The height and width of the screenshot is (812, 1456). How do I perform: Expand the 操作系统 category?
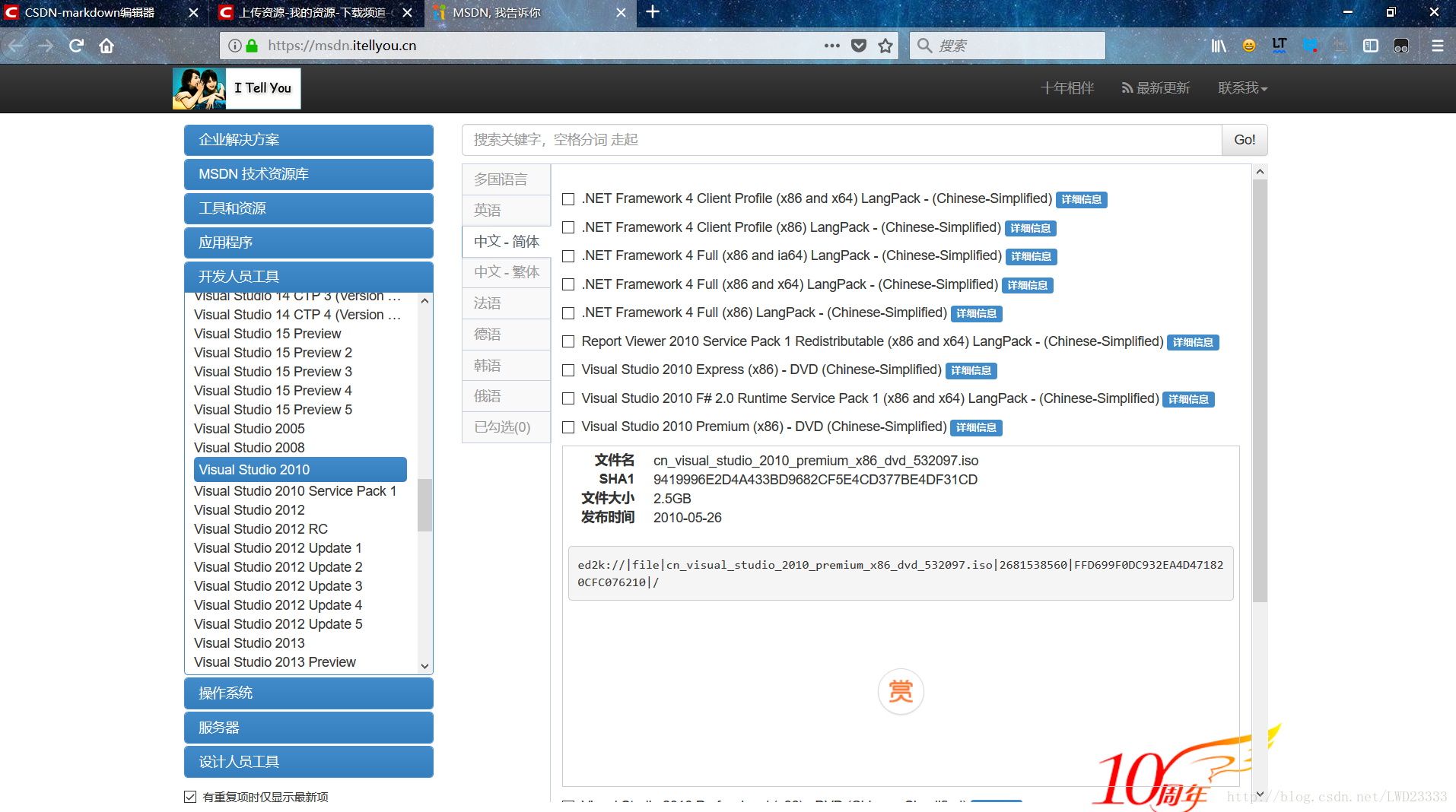click(x=309, y=693)
